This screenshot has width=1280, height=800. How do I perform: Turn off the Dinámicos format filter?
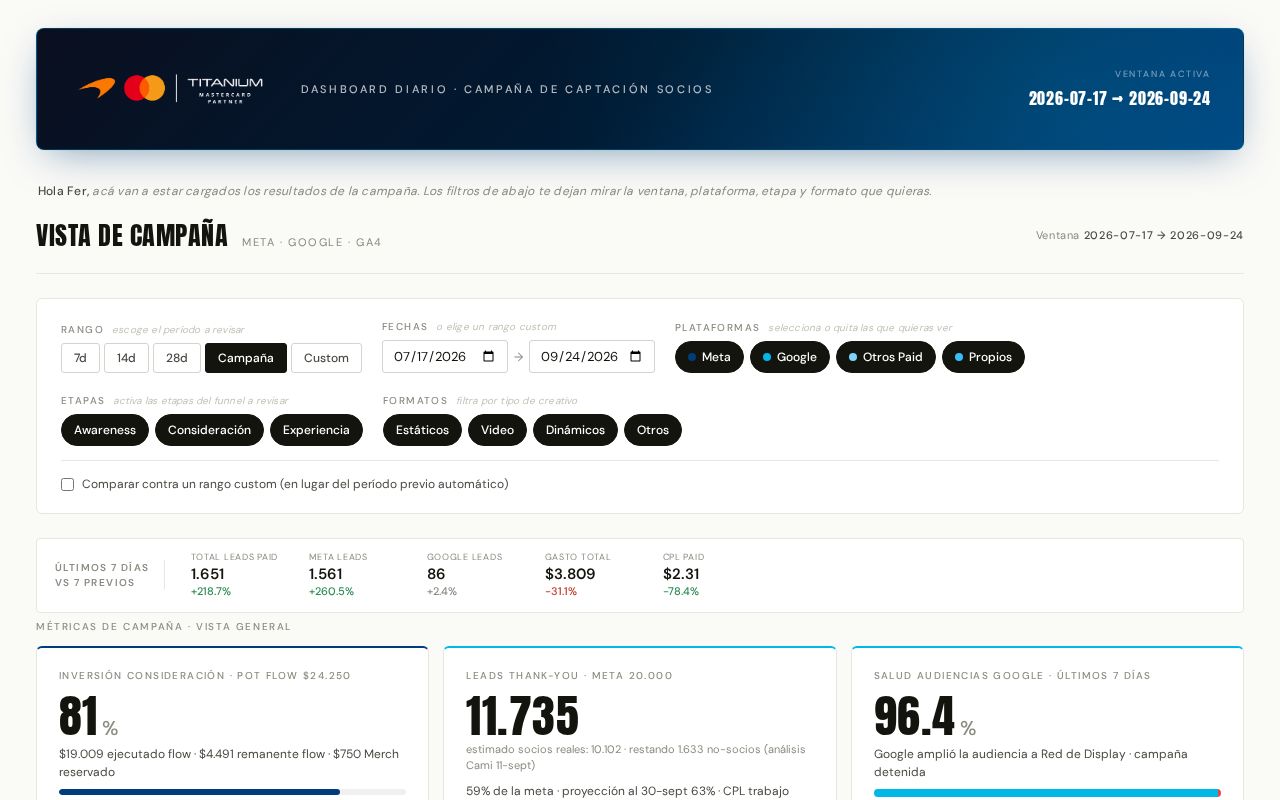tap(575, 430)
